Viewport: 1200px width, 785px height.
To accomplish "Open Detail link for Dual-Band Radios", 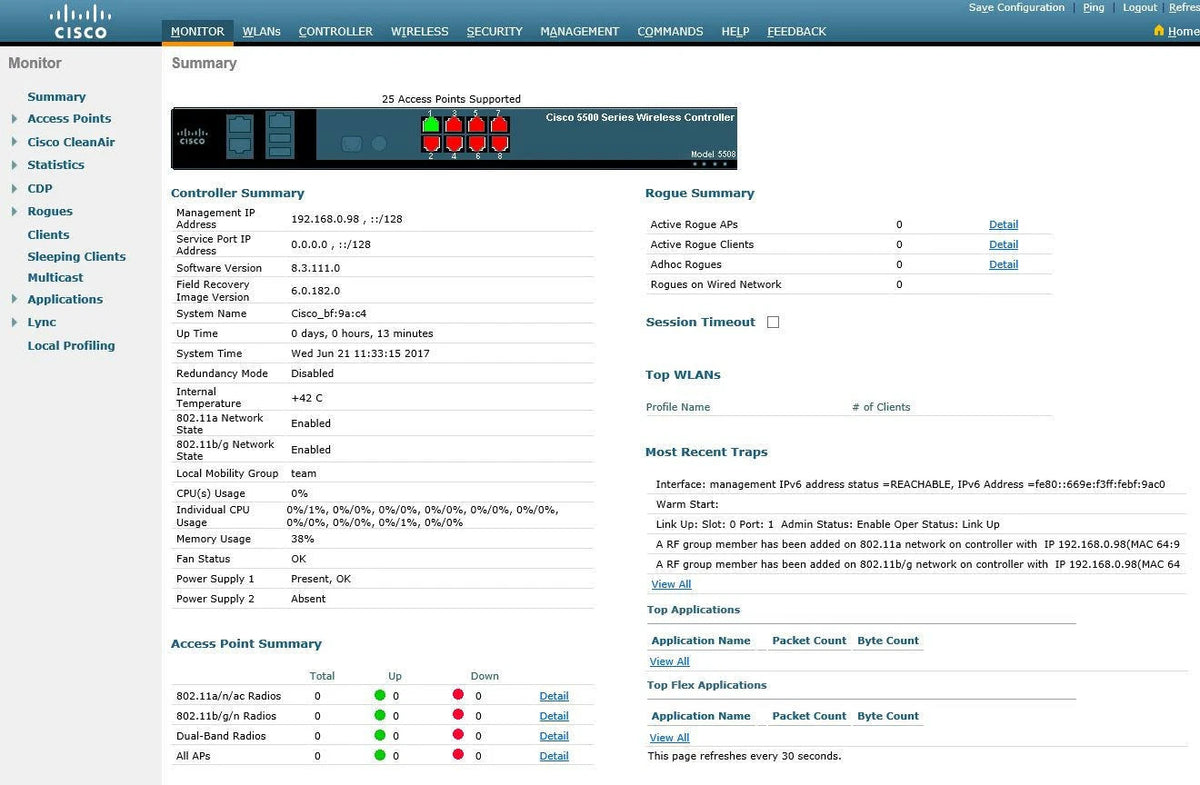I will [553, 736].
